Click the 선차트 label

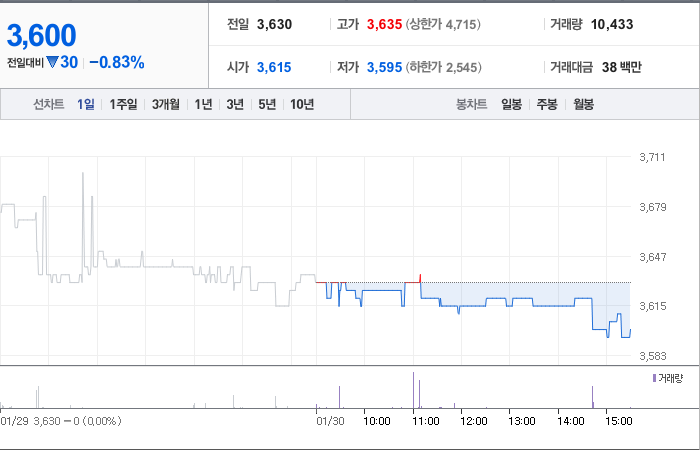click(49, 104)
